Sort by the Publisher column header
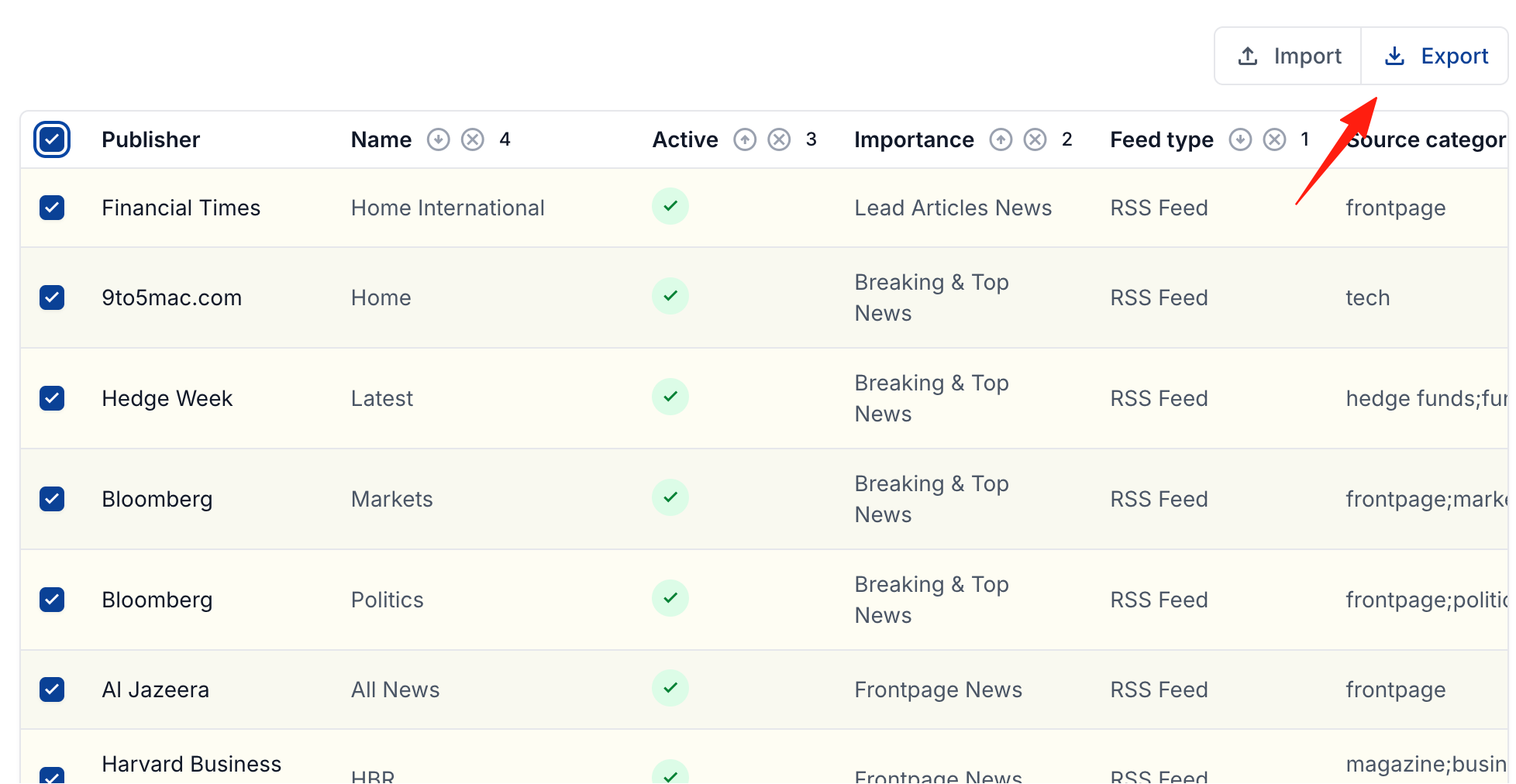The image size is (1516, 784). pyautogui.click(x=151, y=139)
